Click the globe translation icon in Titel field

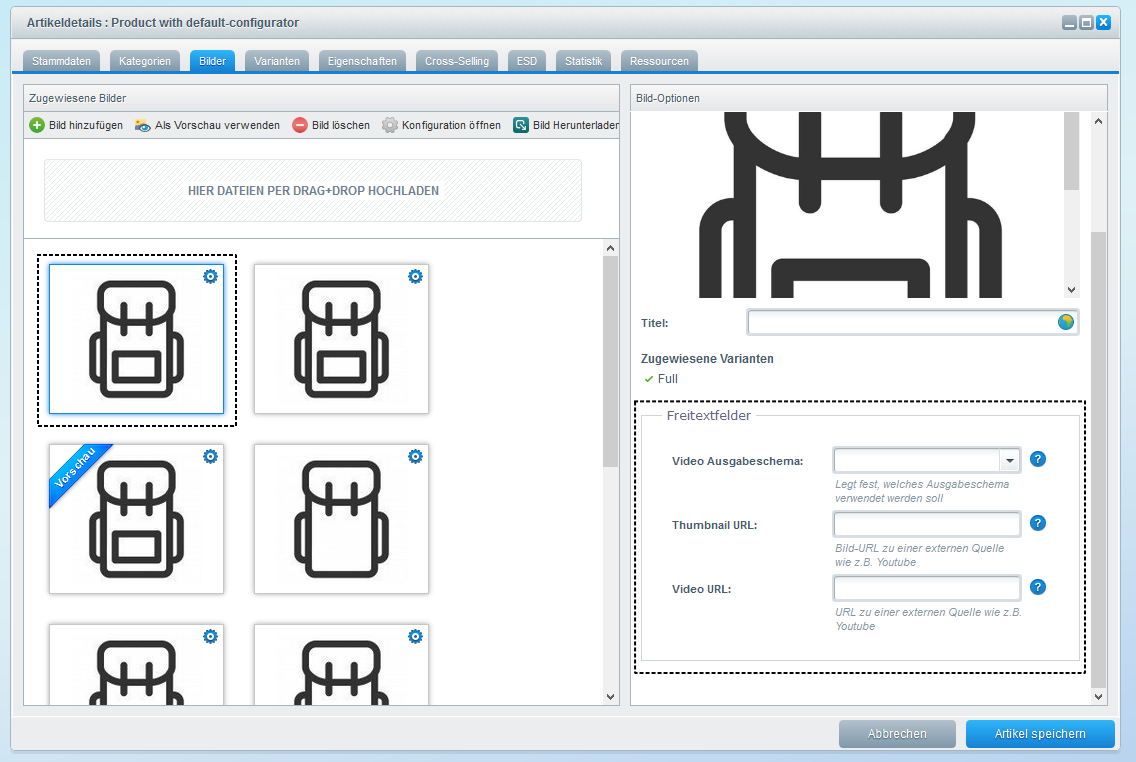click(x=1065, y=322)
